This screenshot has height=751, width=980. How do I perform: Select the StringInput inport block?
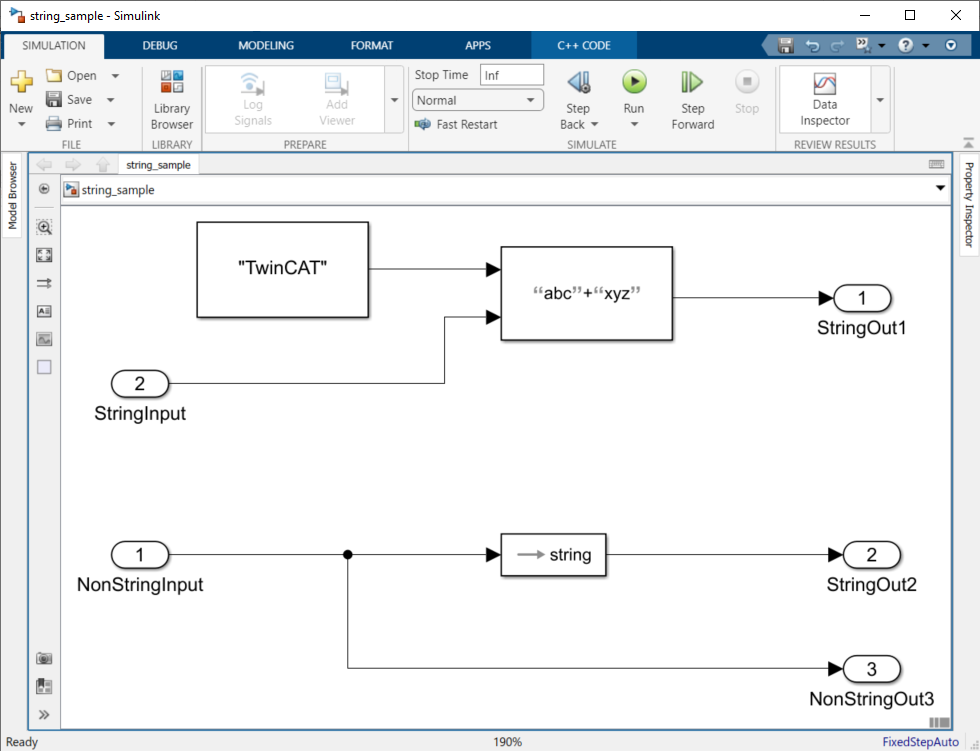click(140, 384)
